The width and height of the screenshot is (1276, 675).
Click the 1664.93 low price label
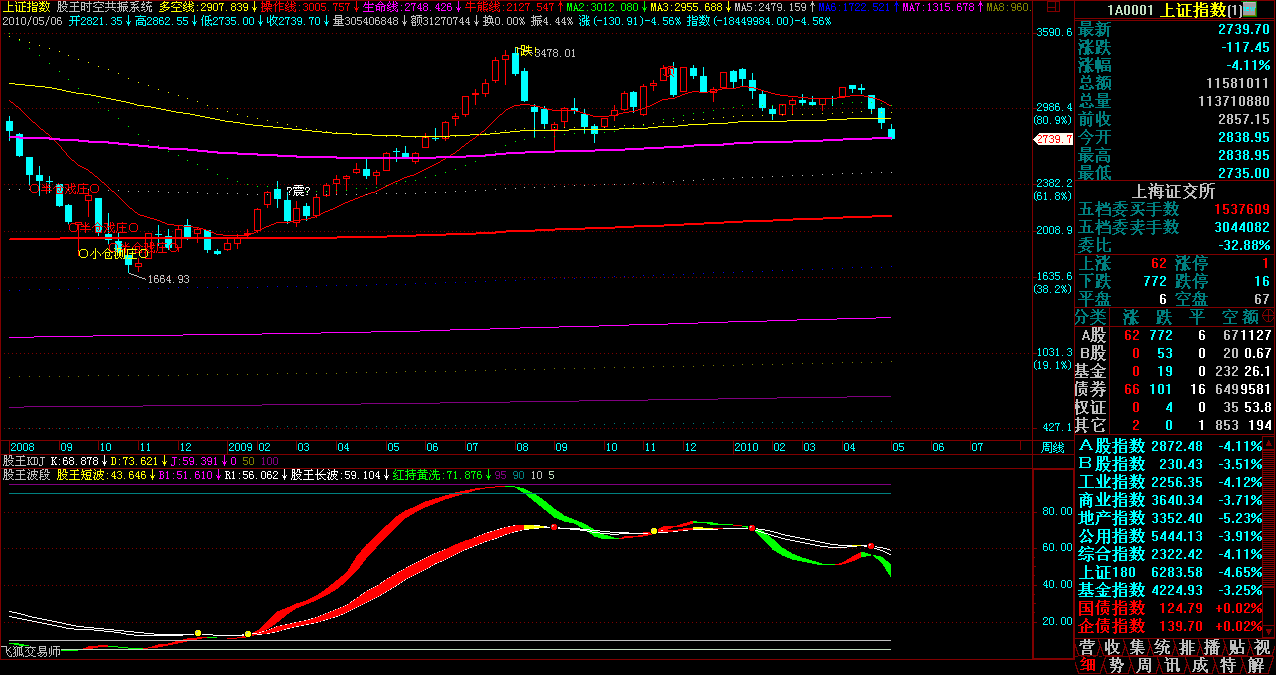tap(168, 279)
